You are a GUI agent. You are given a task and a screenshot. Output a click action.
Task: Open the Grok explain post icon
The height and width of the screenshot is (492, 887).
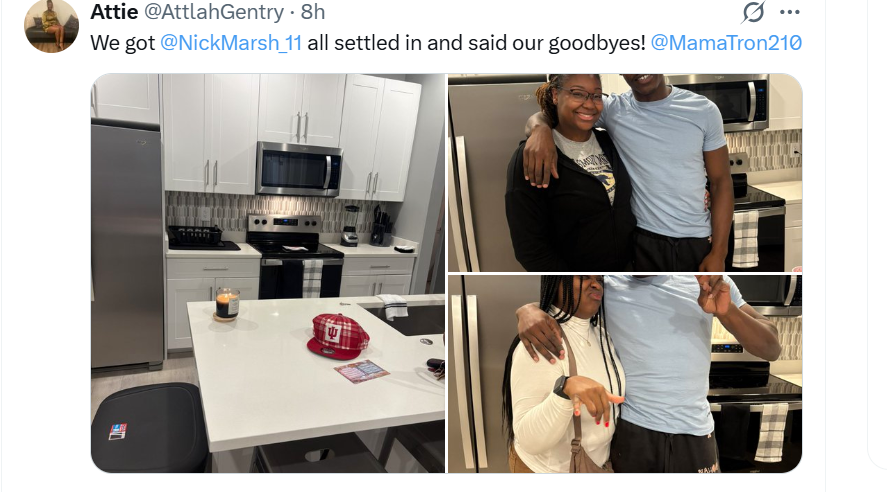pyautogui.click(x=753, y=12)
